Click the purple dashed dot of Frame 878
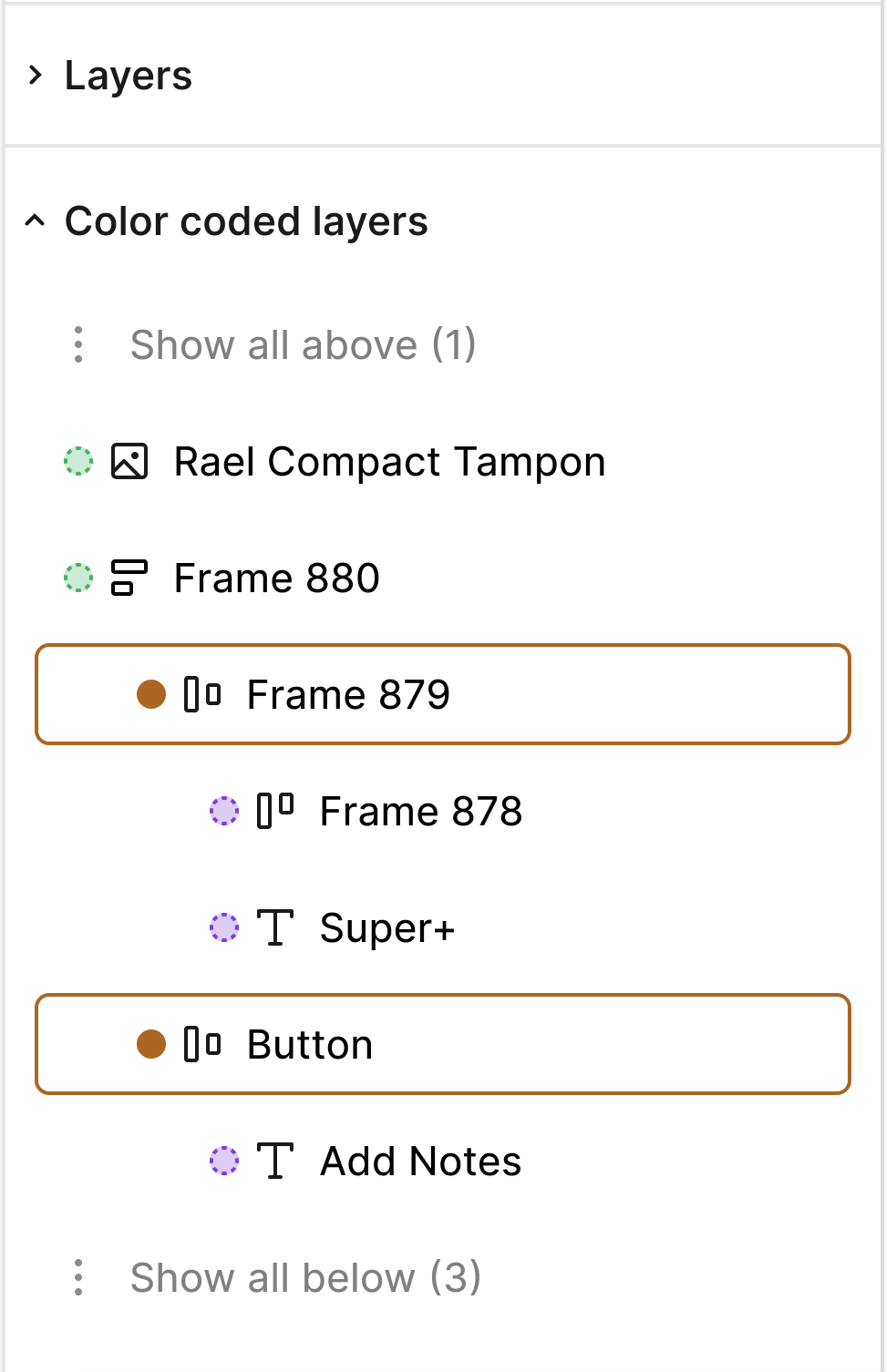 [224, 811]
